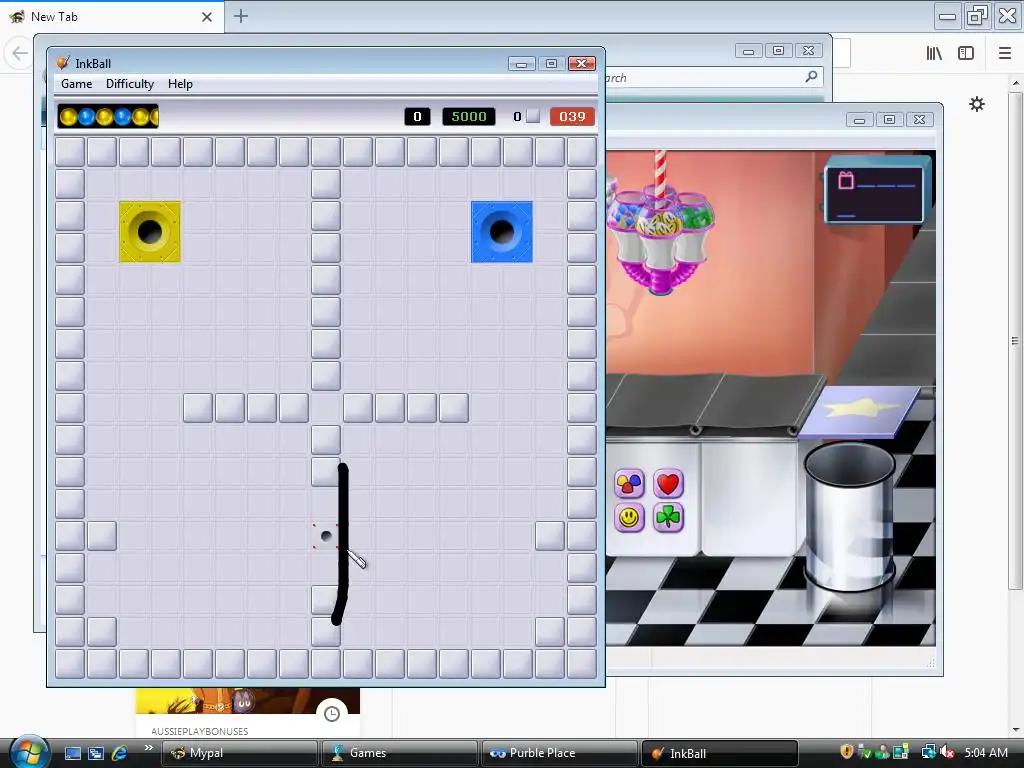The width and height of the screenshot is (1024, 768).
Task: Minimize the Purble Place window
Action: click(859, 120)
